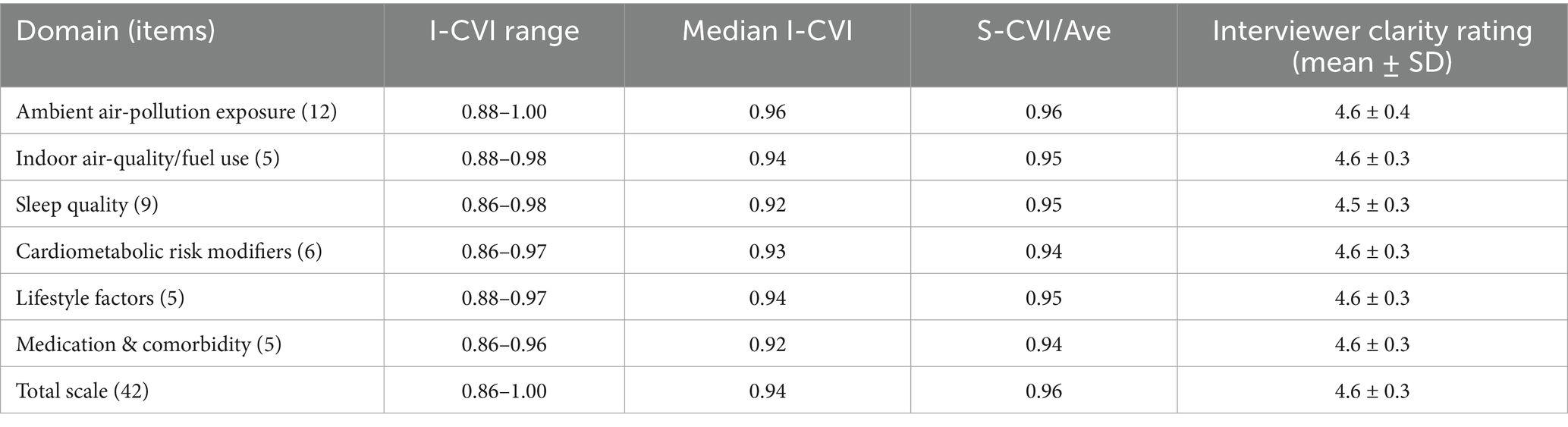Viewport: 1568px width, 427px height.
Task: Click the 'Medication & comorbidity (5)' row label
Action: pos(149,344)
